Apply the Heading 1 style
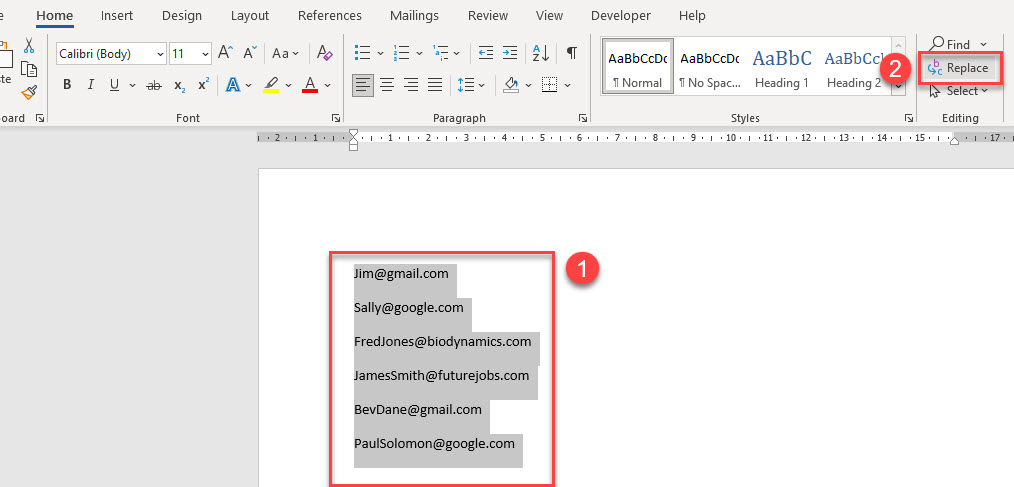1014x487 pixels. click(782, 67)
